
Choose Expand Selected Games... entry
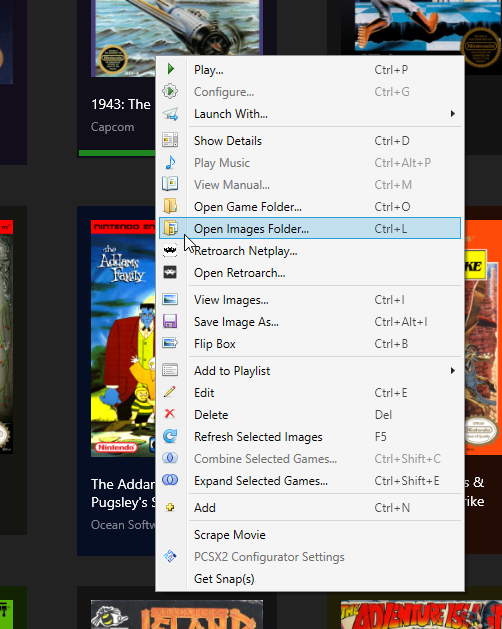310,481
